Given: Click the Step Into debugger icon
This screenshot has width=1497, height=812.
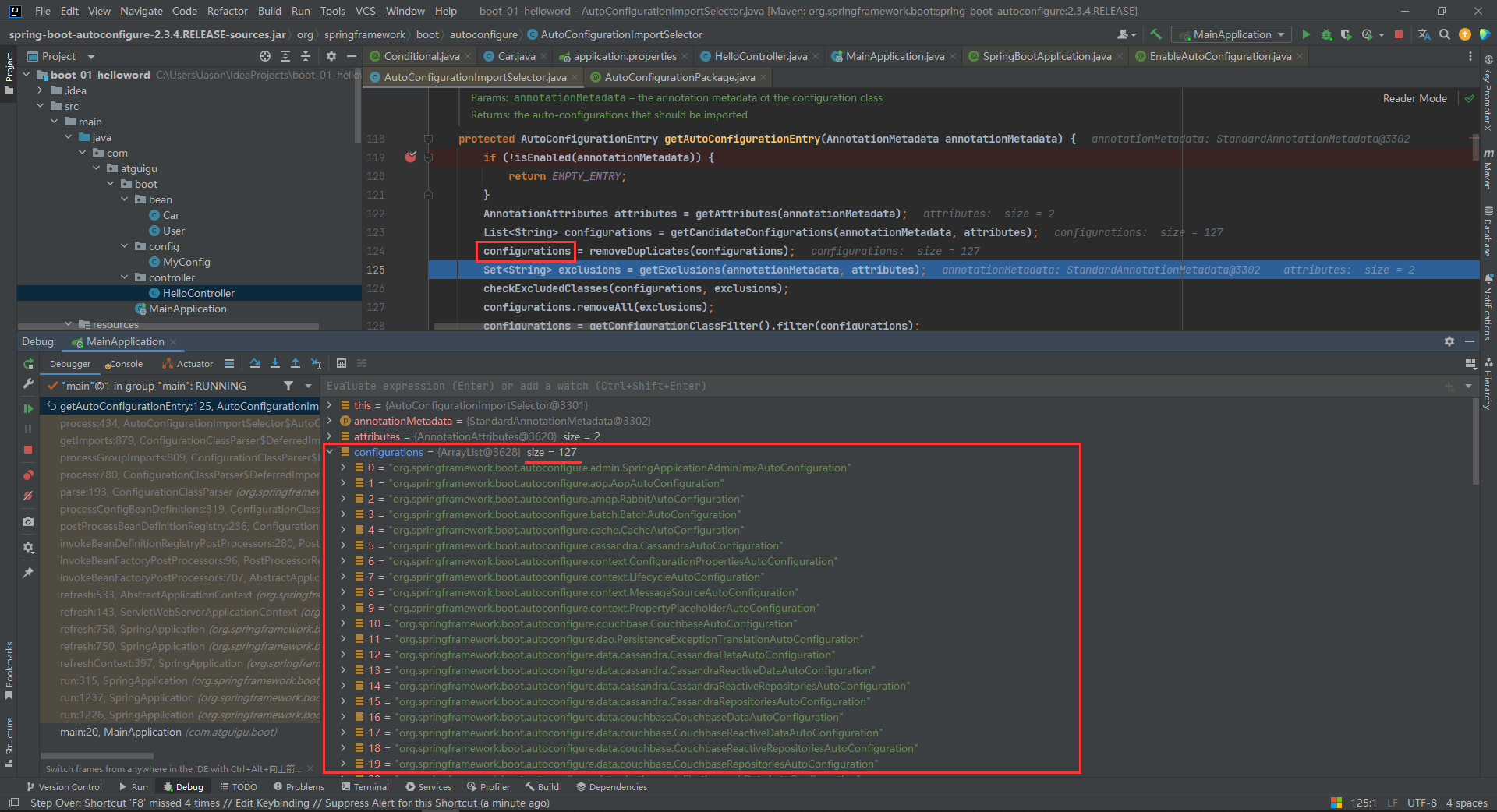Looking at the screenshot, I should click(x=275, y=364).
